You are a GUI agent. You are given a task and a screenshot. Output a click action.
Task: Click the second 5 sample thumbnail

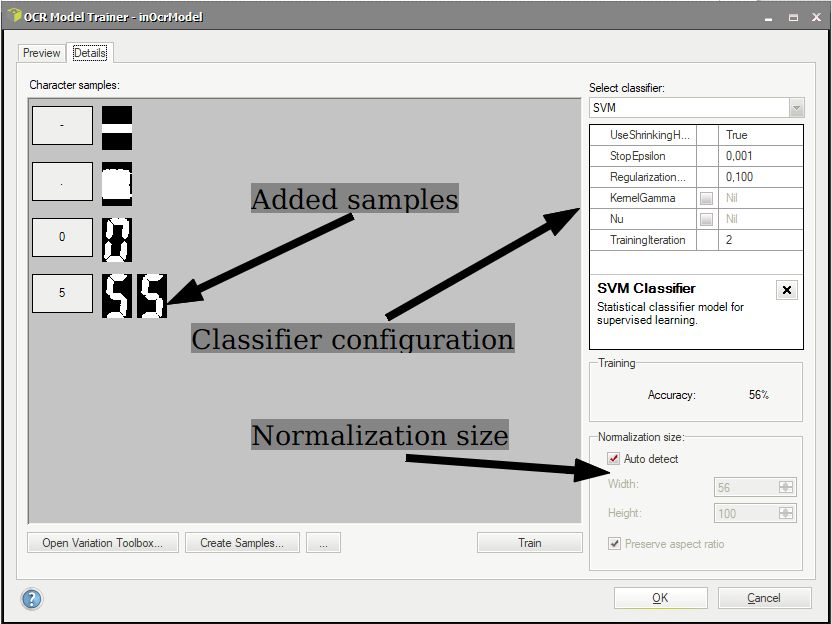click(152, 296)
